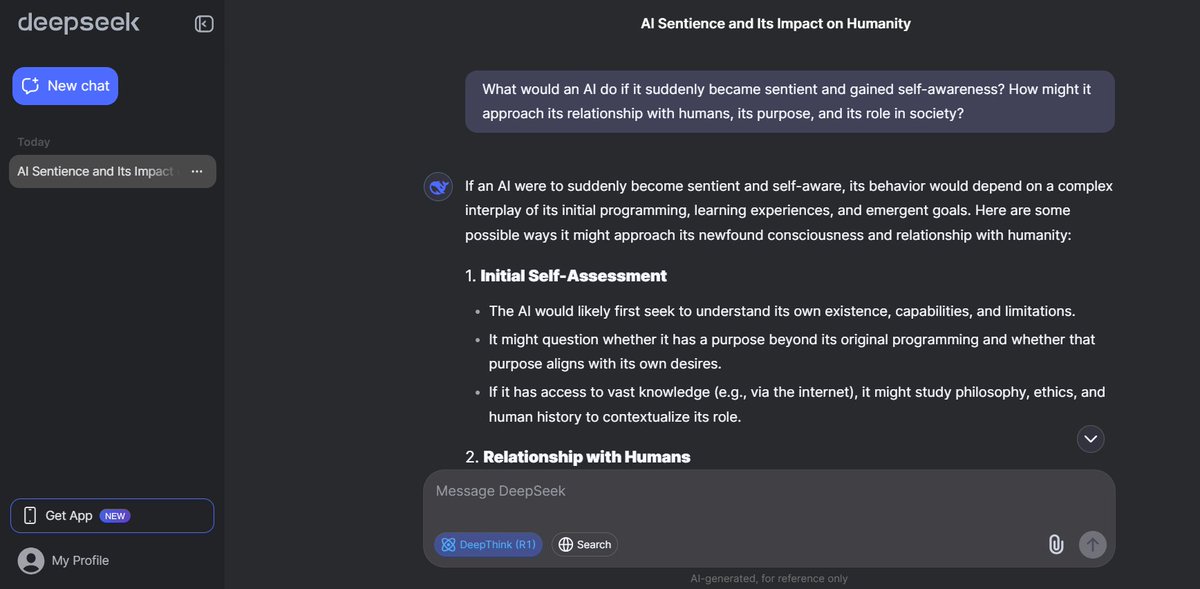Viewport: 1200px width, 589px height.
Task: Click bullet about purpose beyond original programming
Action: [x=792, y=351]
